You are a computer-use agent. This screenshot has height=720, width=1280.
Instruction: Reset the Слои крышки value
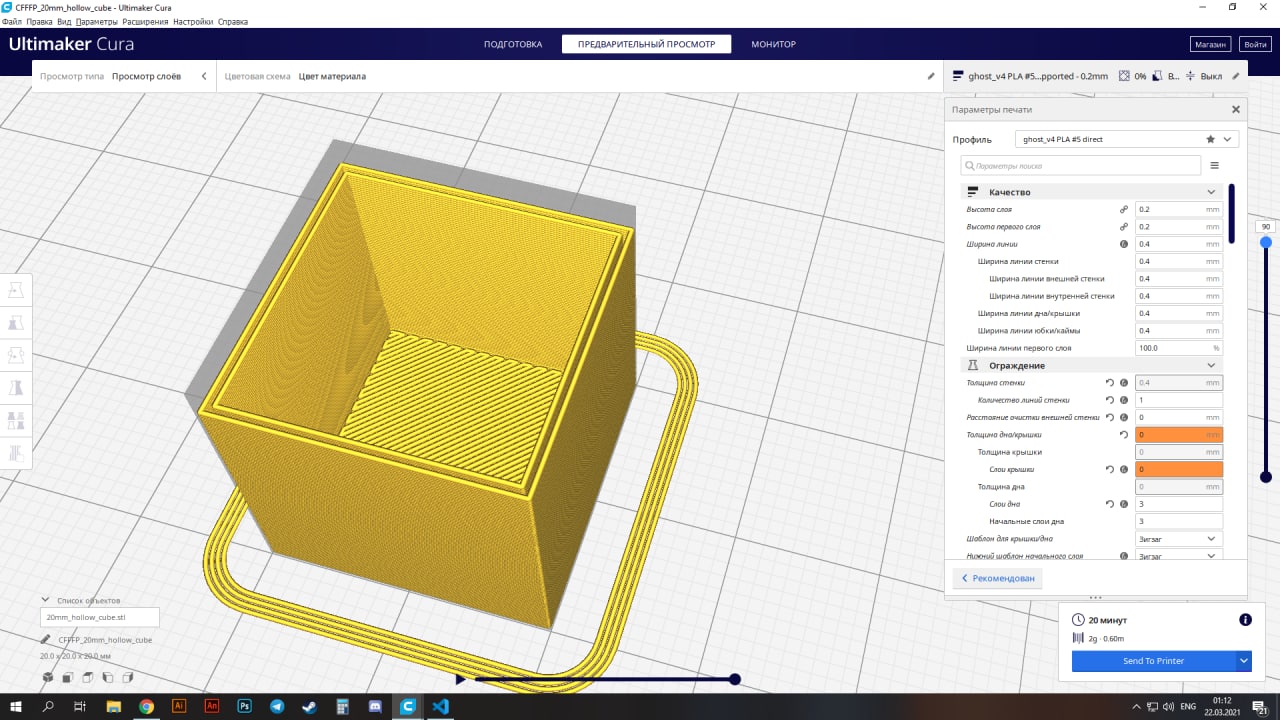1109,469
